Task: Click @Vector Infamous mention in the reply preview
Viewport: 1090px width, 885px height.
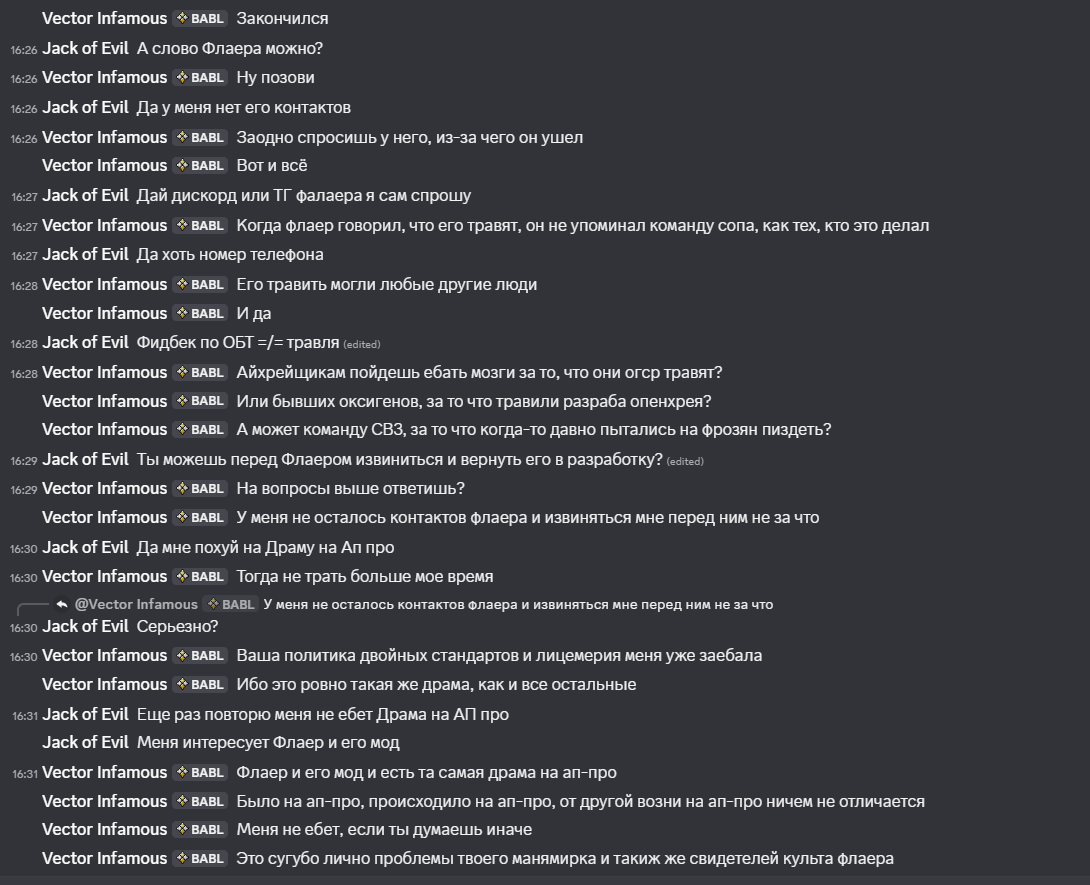Action: coord(136,604)
